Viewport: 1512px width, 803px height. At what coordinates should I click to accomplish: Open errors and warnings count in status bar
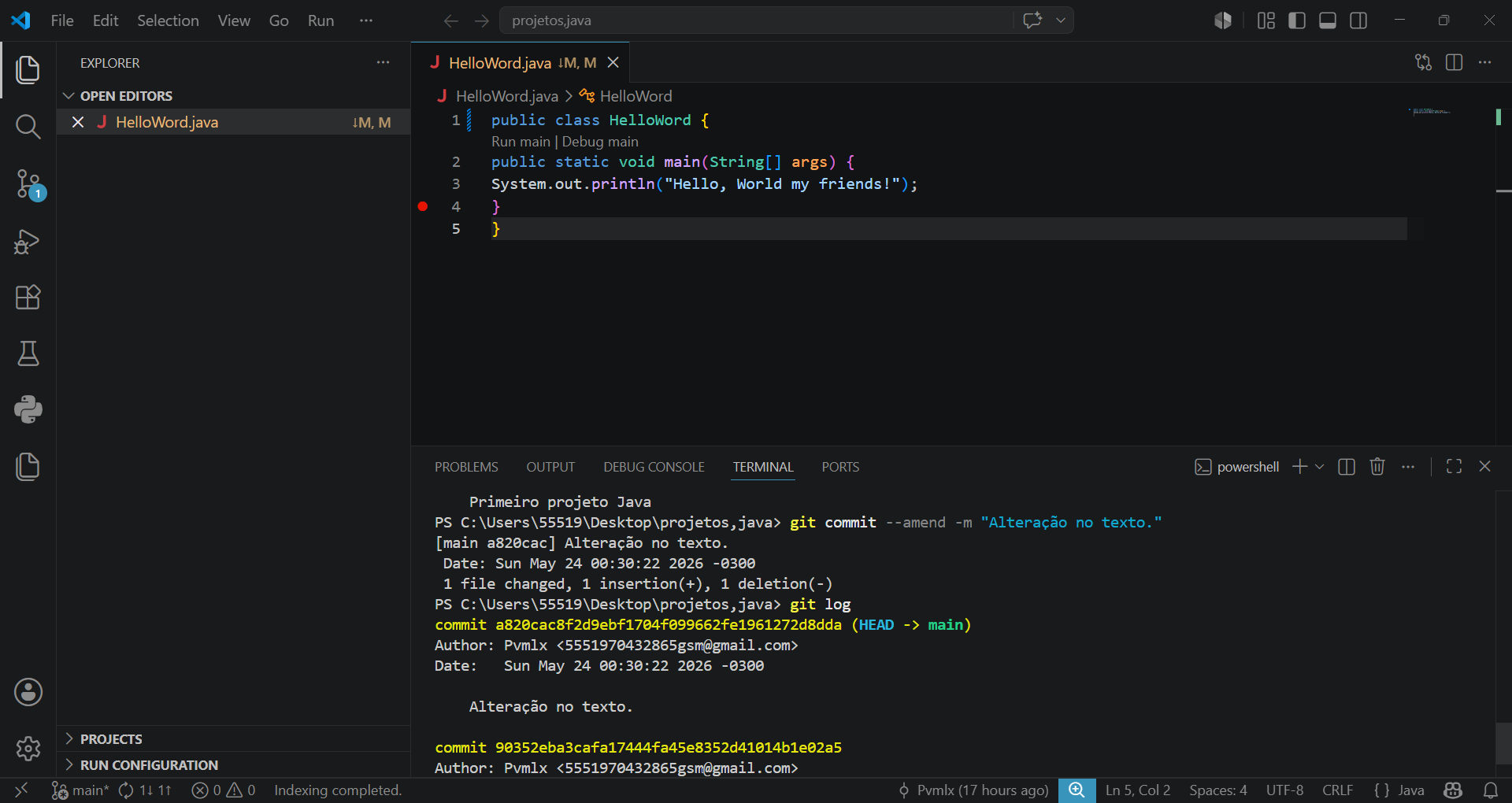pyautogui.click(x=224, y=790)
